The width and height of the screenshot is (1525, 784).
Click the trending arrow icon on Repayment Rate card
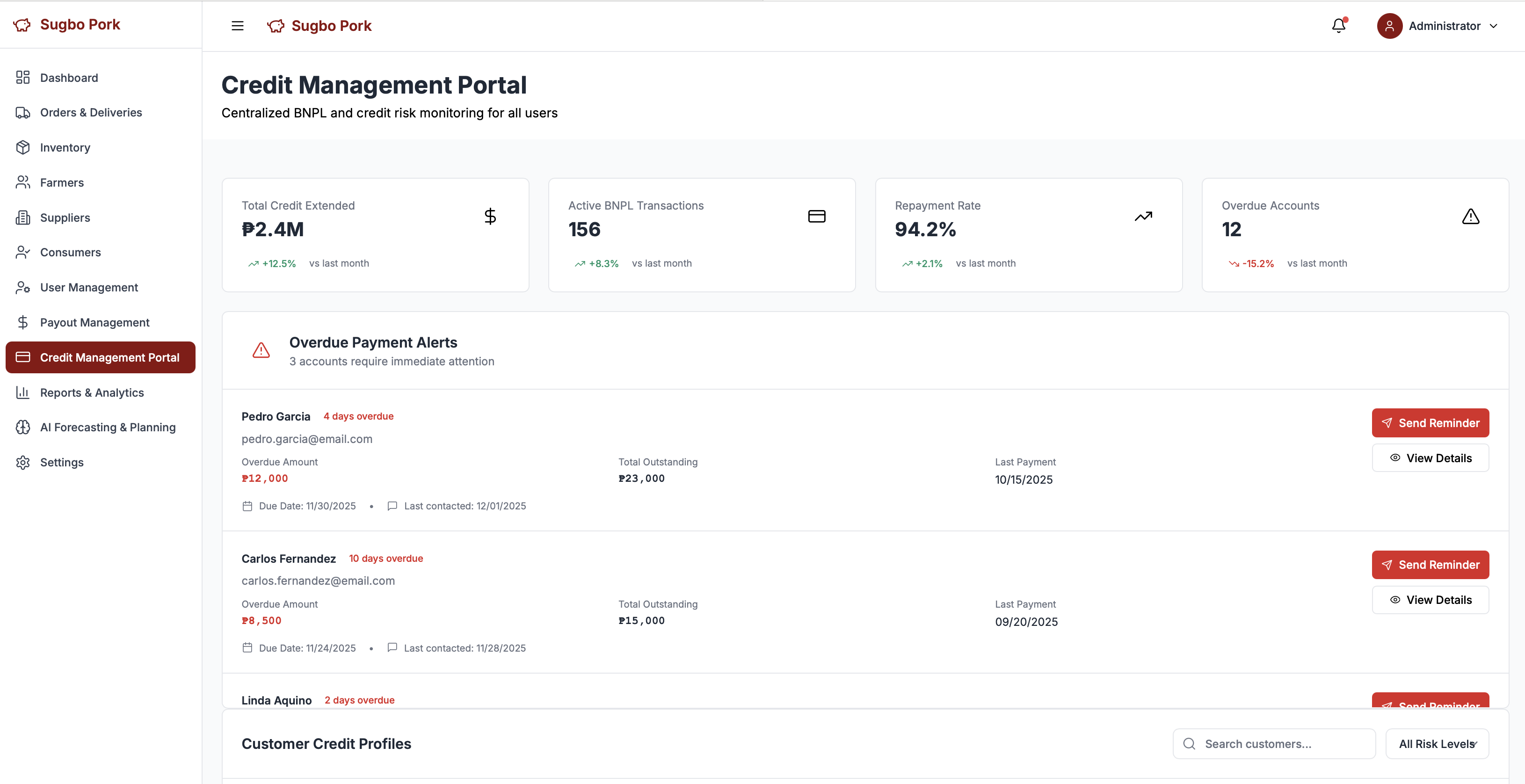click(x=1143, y=216)
